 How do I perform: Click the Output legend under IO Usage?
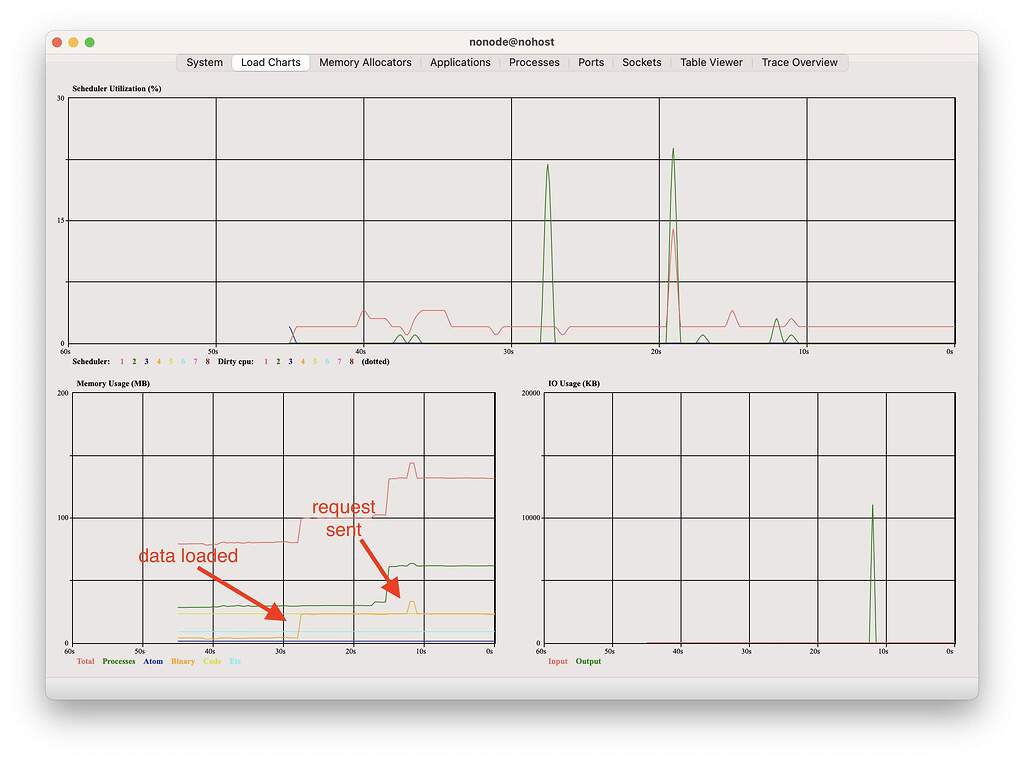point(588,661)
